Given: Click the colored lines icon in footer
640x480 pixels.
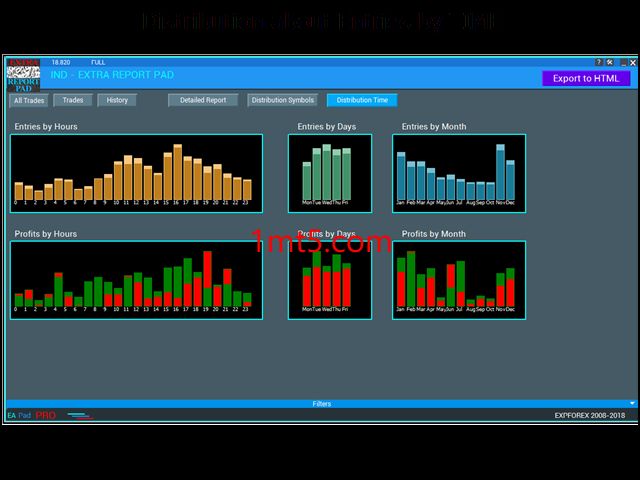Looking at the screenshot, I should tap(80, 415).
